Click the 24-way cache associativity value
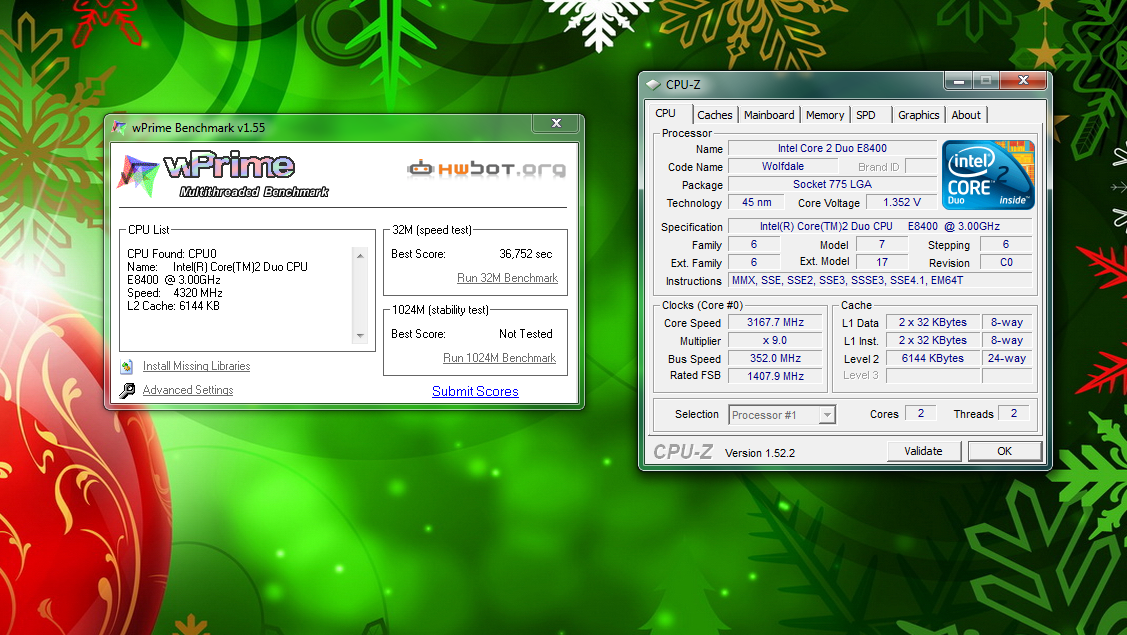This screenshot has width=1127, height=635. [1006, 358]
